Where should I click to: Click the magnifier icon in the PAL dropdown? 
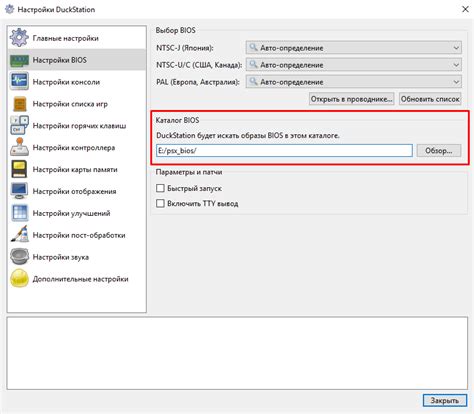click(254, 81)
